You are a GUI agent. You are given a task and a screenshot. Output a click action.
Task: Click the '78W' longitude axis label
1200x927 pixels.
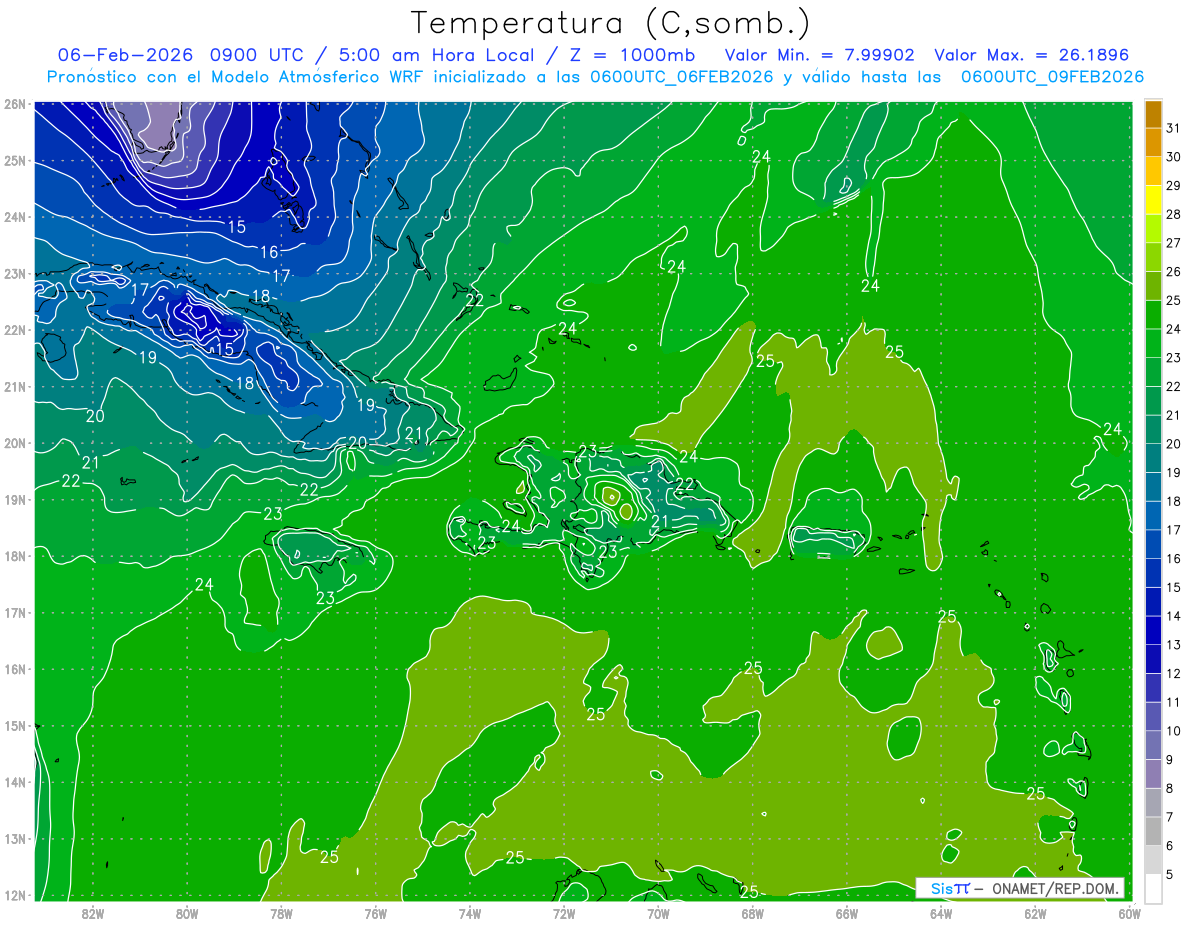pyautogui.click(x=281, y=913)
